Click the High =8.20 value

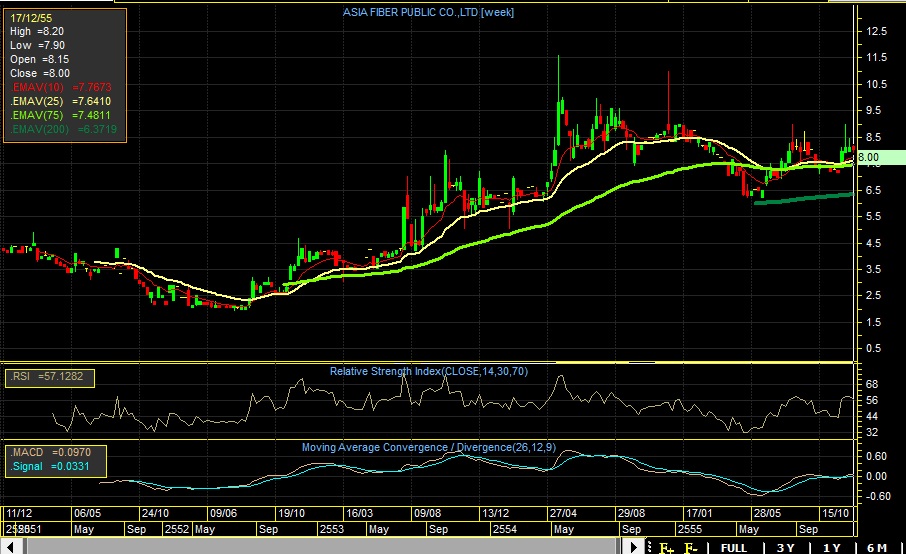pyautogui.click(x=37, y=32)
